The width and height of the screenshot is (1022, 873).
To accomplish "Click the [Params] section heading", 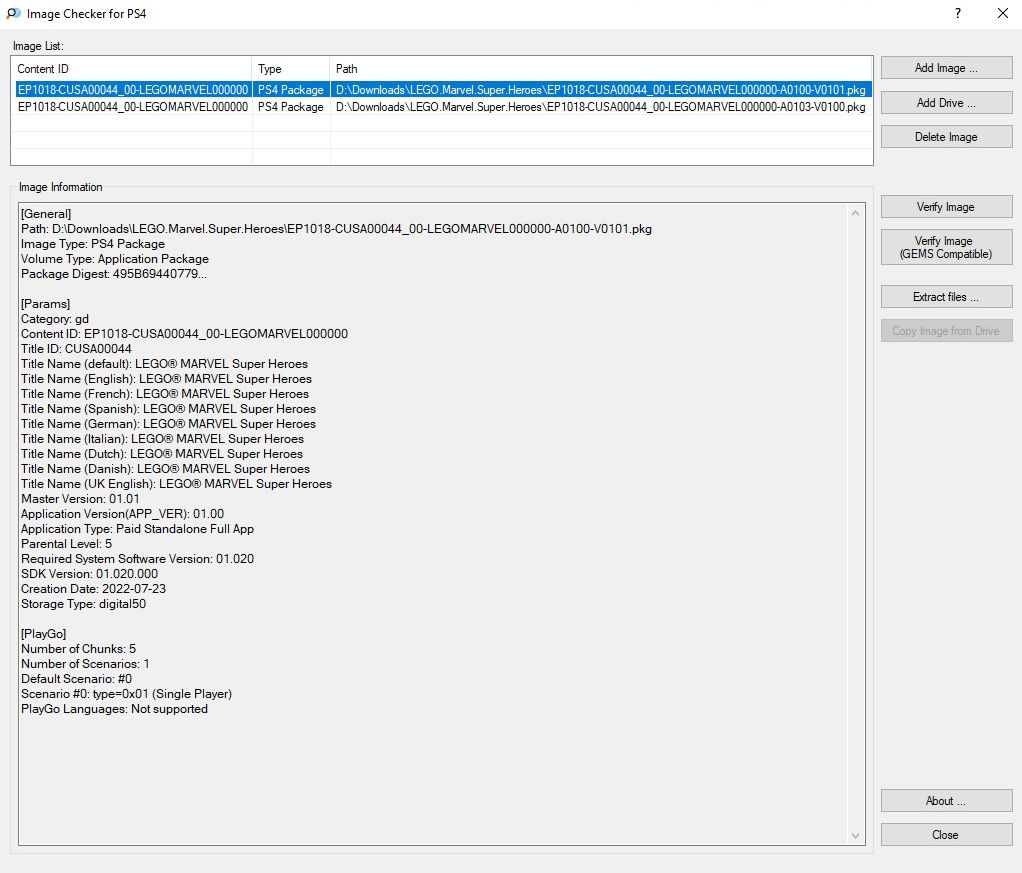I will point(45,304).
